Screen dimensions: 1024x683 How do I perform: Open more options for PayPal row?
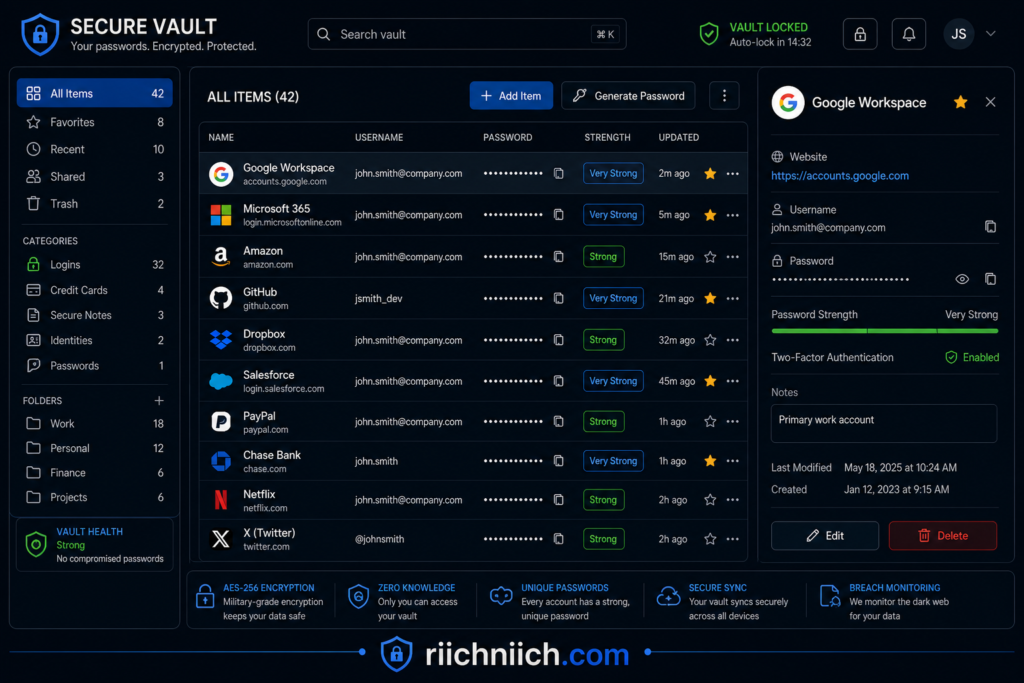733,421
